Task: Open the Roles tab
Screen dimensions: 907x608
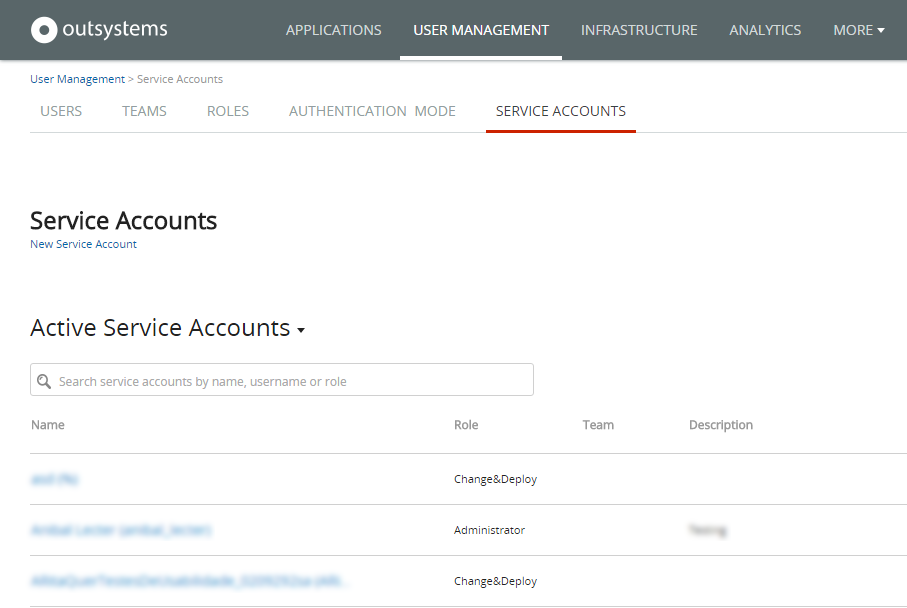Action: [228, 111]
